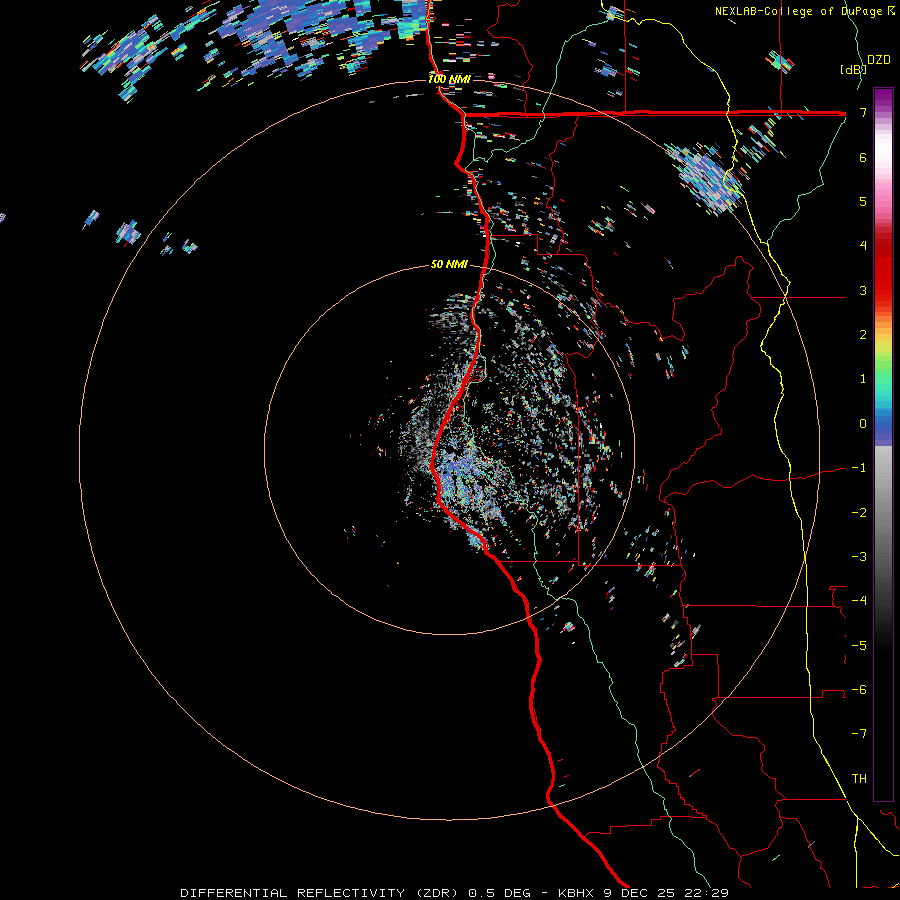Screen dimensions: 900x900
Task: Select the 7 dB scale label
Action: [863, 112]
